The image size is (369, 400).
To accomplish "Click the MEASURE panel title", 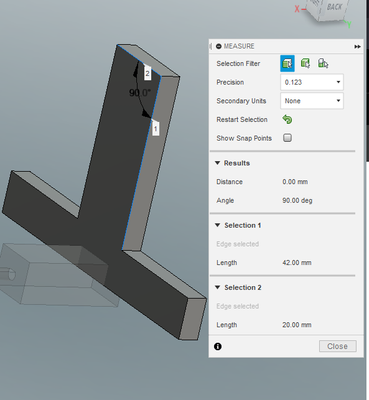I will click(239, 46).
